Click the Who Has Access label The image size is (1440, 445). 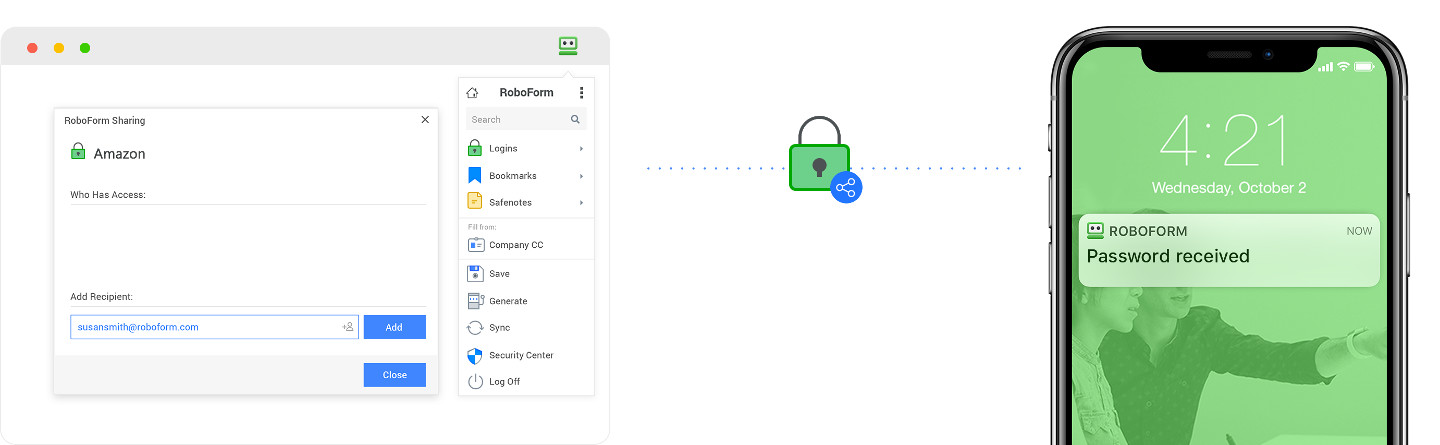click(x=108, y=195)
